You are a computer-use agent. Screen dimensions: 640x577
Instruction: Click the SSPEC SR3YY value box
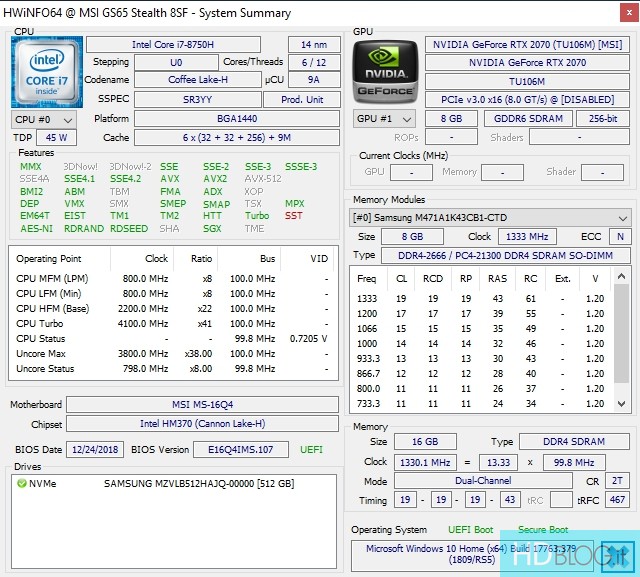click(x=202, y=99)
